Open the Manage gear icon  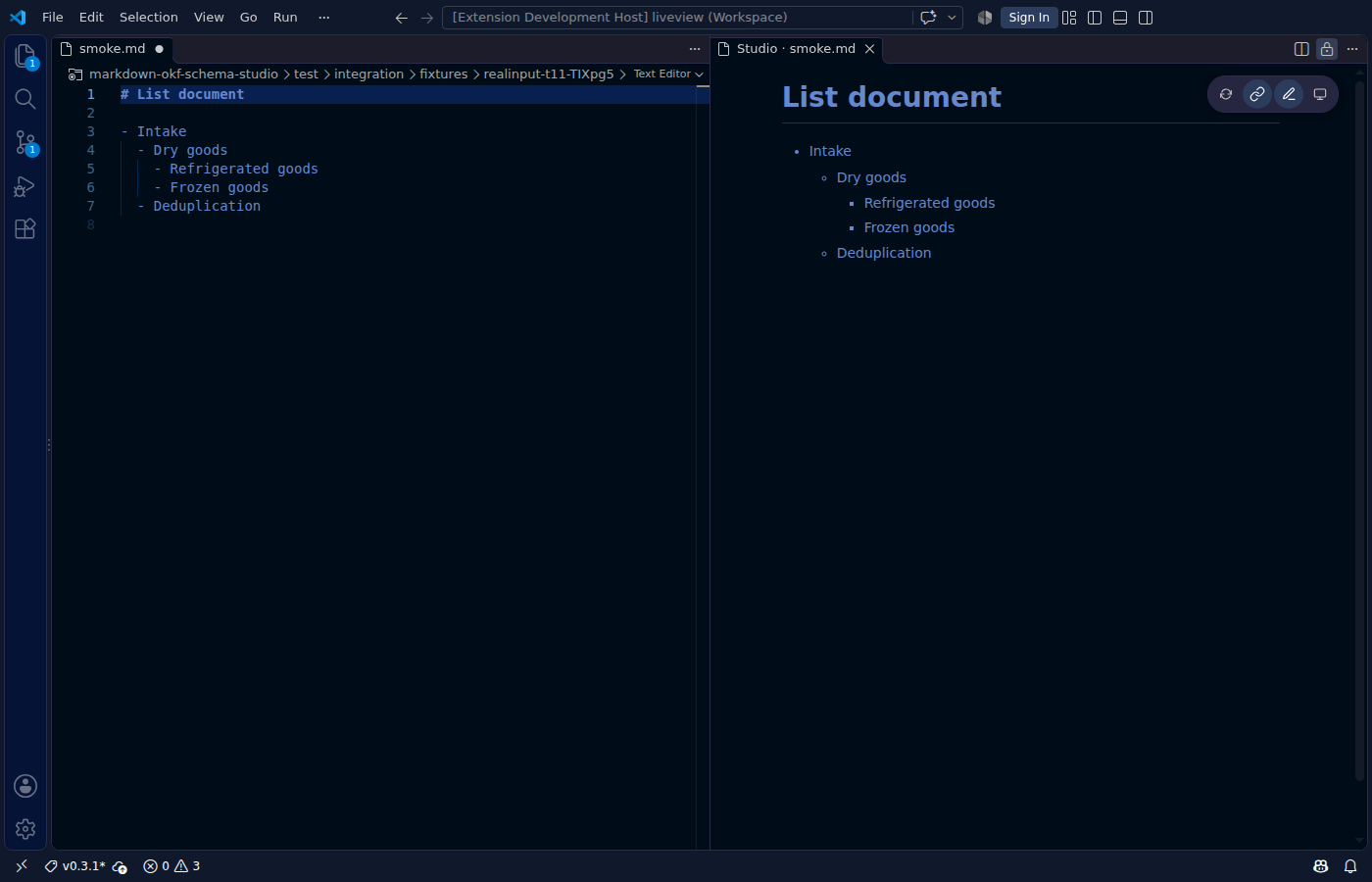tap(25, 829)
